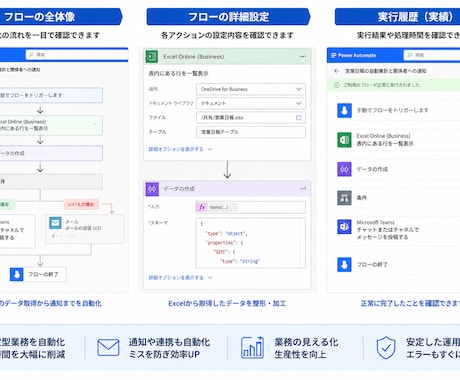Click the Excel Online step in flow overview
460x380 pixels.
pyautogui.click(x=51, y=125)
